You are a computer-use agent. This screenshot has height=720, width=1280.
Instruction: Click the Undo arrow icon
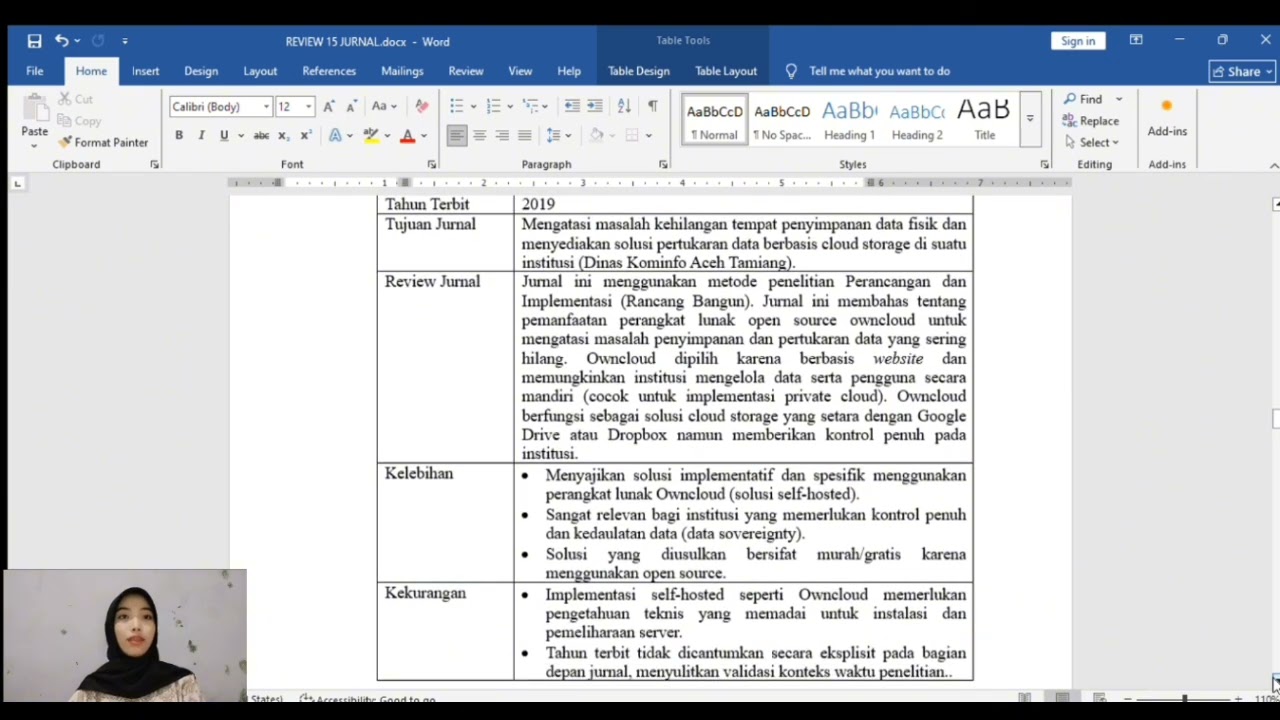tap(62, 41)
